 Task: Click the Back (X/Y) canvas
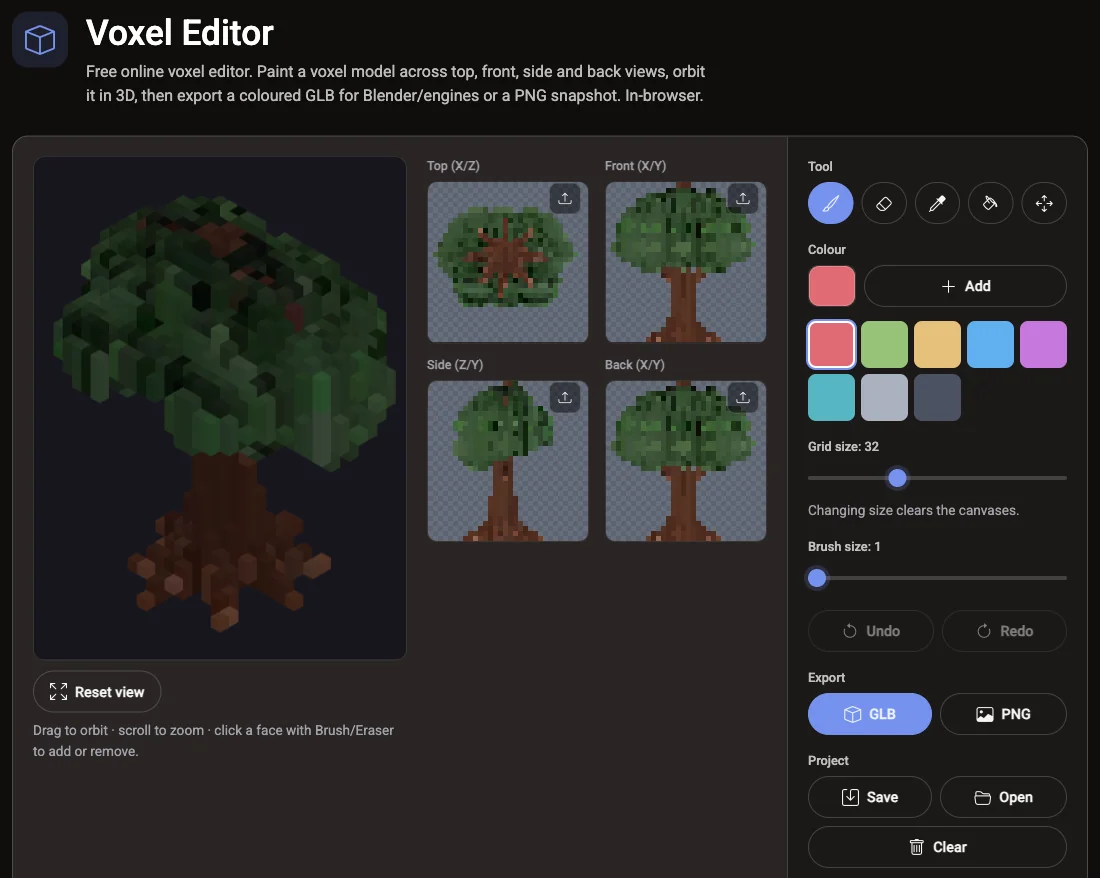[685, 461]
